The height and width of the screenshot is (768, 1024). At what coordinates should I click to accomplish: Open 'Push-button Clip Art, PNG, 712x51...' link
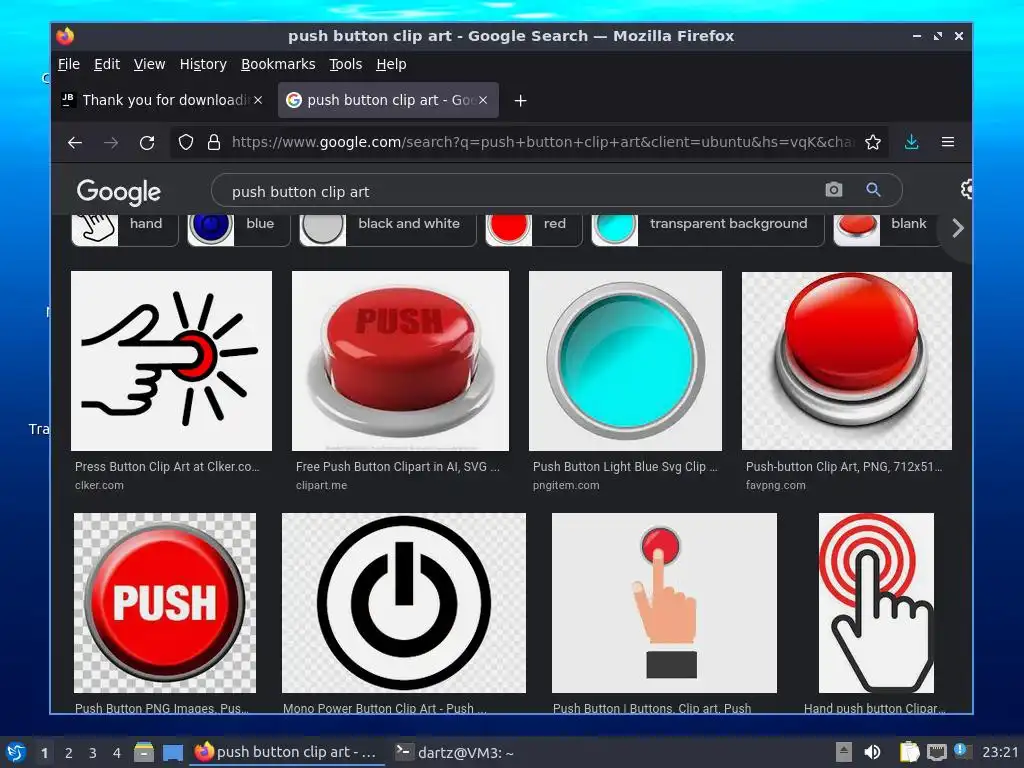[844, 467]
